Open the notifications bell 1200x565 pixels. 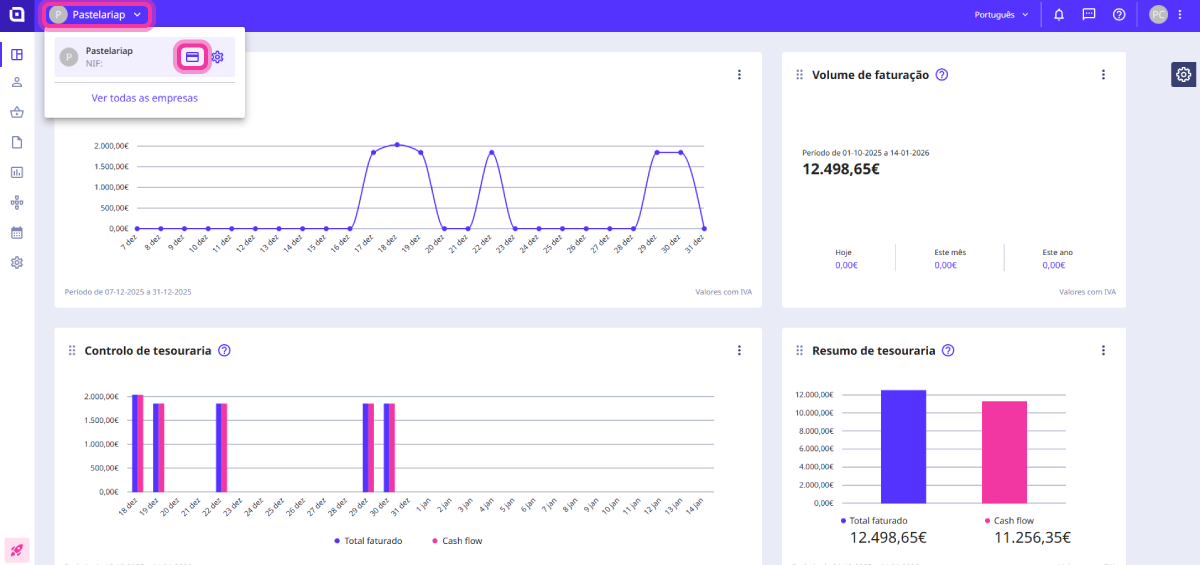1059,15
